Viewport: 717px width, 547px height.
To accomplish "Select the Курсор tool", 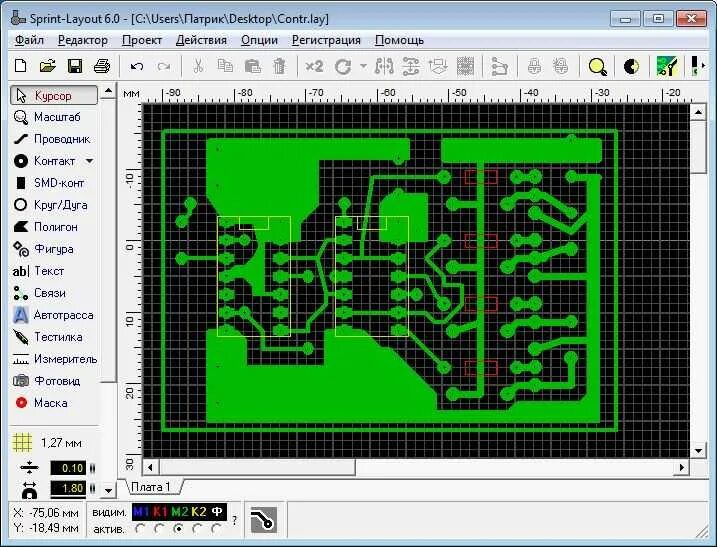I will click(x=54, y=96).
